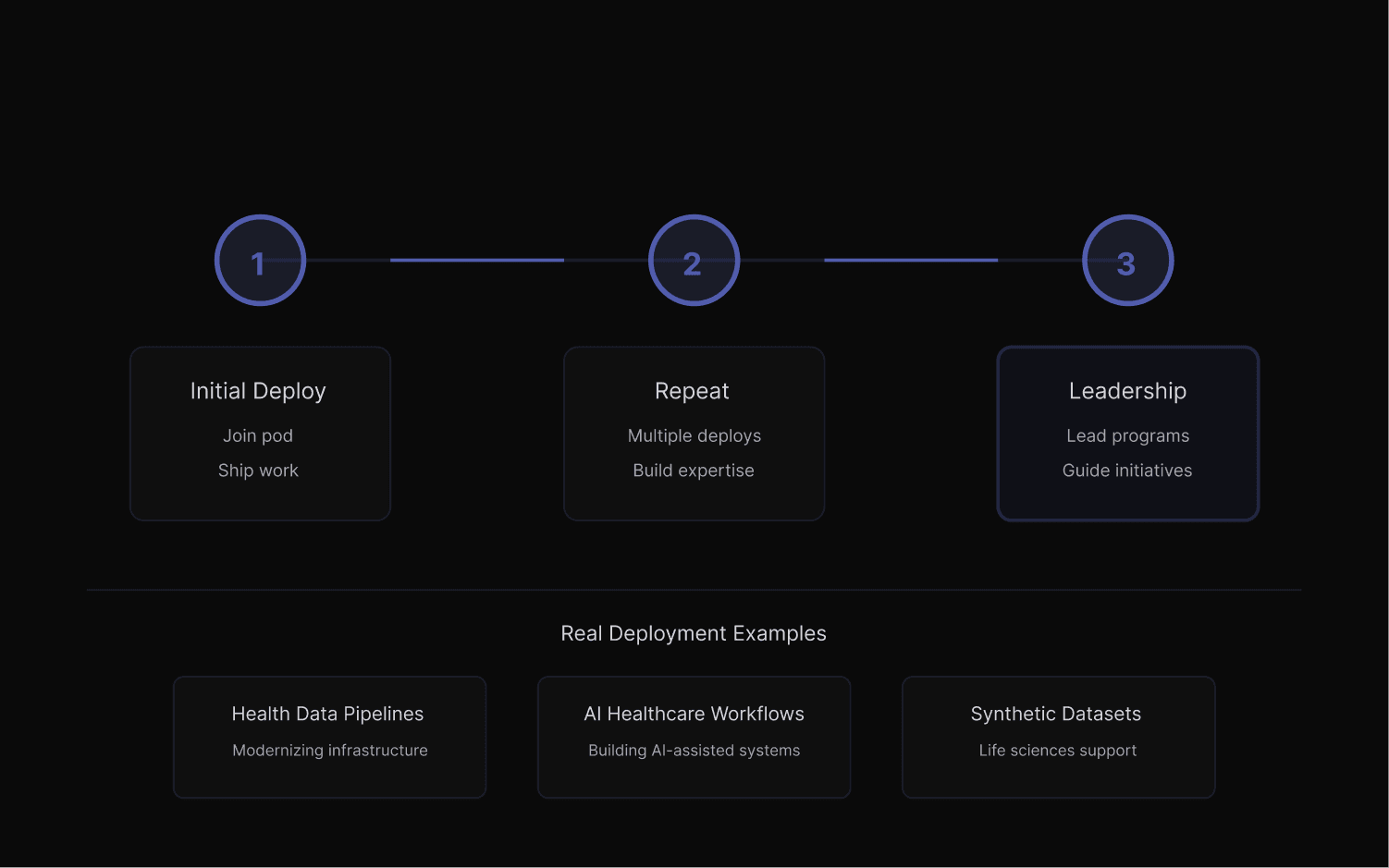
Task: Open the Health Data Pipelines example
Action: coord(328,715)
